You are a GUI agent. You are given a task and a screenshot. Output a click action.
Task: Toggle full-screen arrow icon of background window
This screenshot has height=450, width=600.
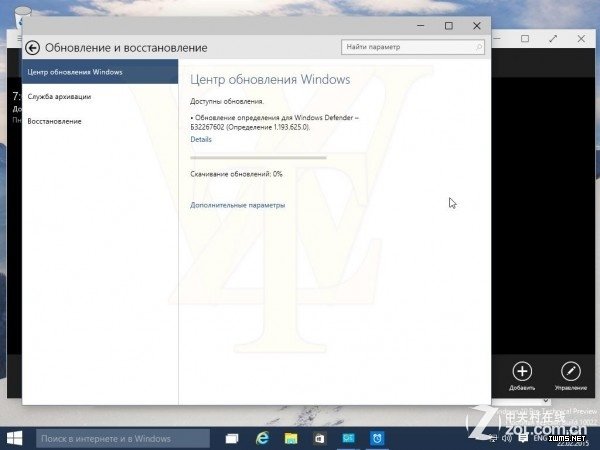pos(553,39)
